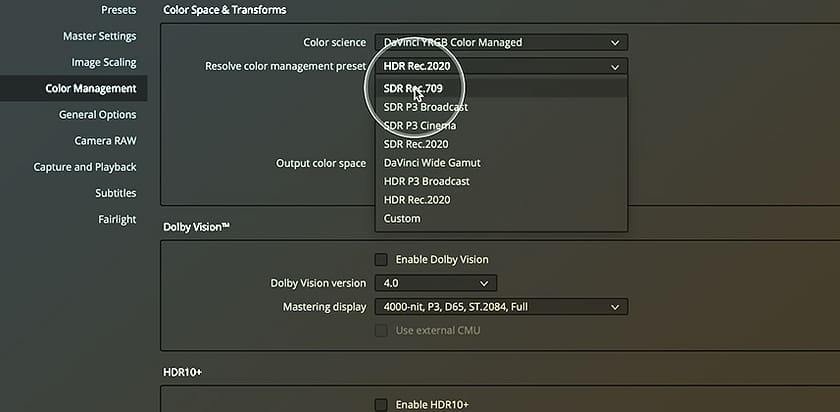Open the Color science dropdown
The image size is (840, 412).
(501, 42)
